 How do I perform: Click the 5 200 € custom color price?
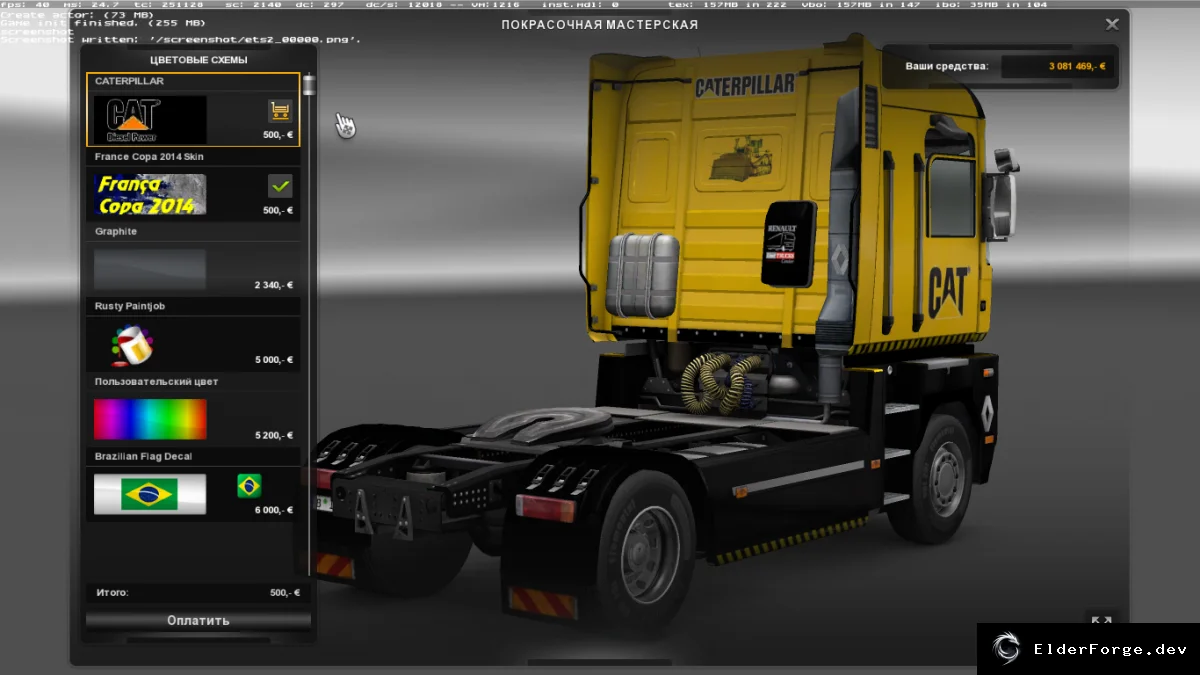(x=274, y=435)
